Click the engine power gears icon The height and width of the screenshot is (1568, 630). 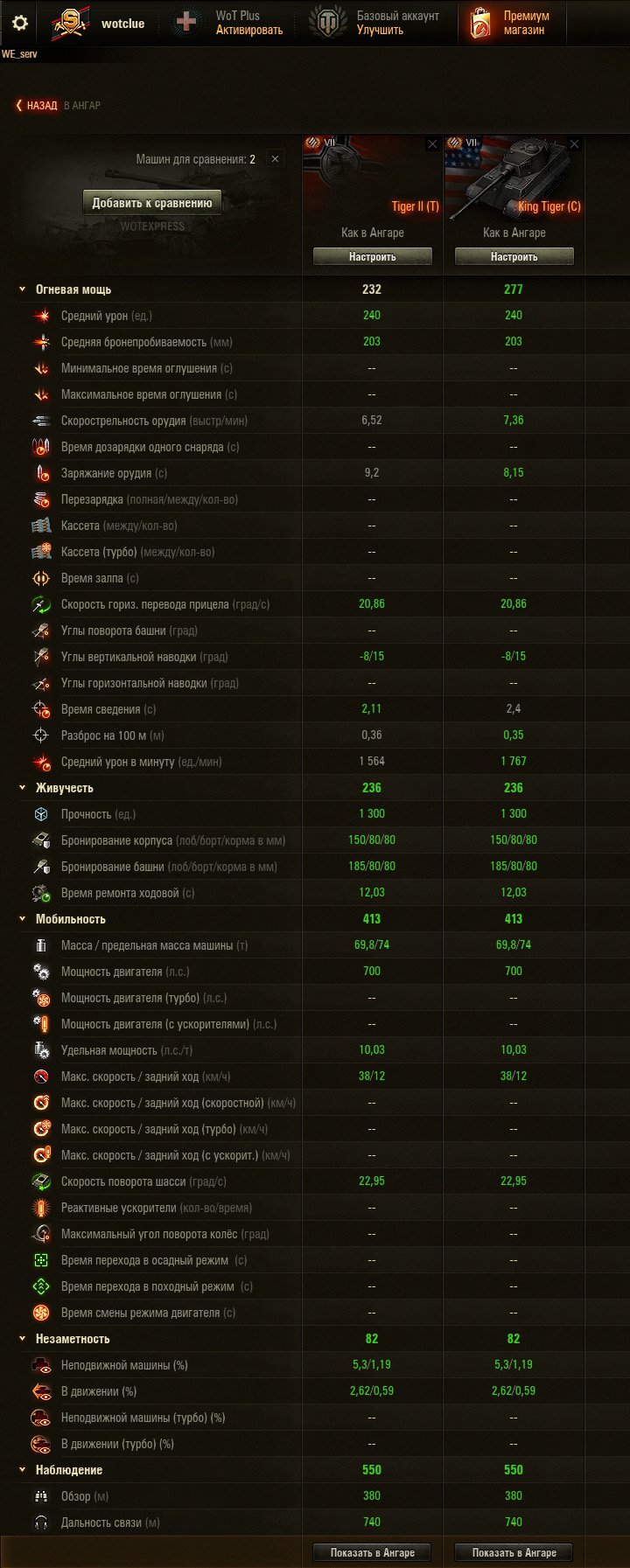coord(41,972)
